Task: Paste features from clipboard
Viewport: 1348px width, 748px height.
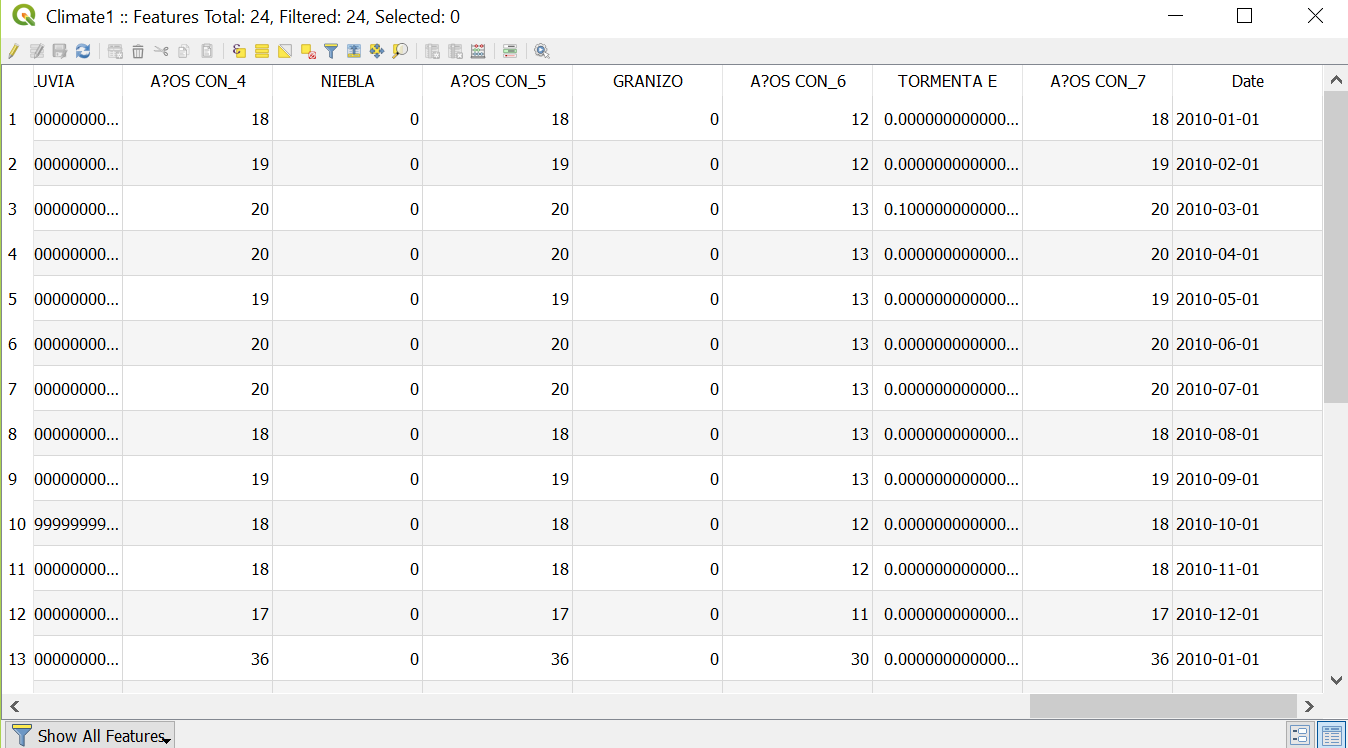Action: pos(207,51)
